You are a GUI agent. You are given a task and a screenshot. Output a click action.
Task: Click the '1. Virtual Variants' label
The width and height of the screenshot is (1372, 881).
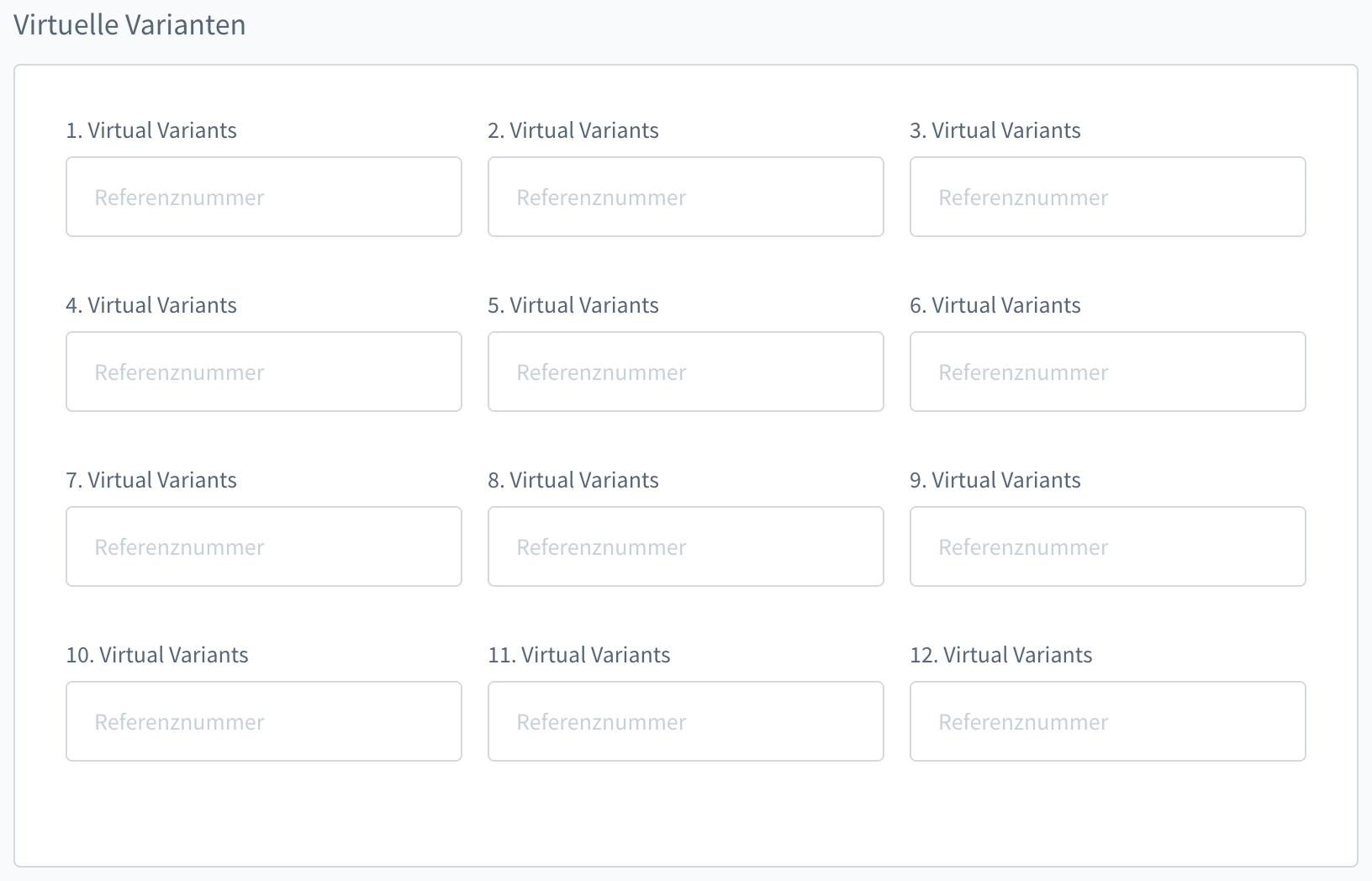pos(151,130)
